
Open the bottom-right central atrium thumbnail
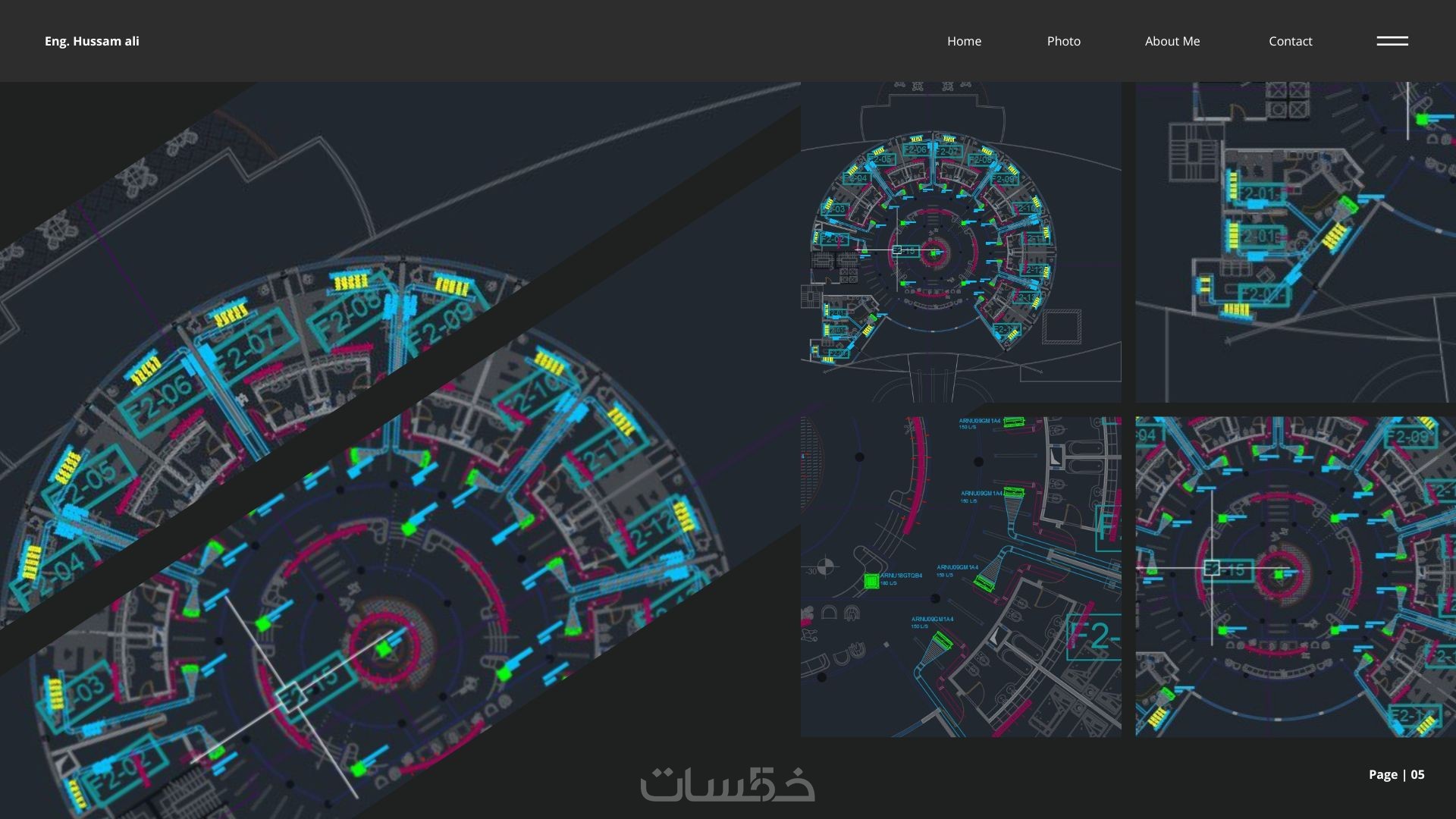pos(1295,576)
